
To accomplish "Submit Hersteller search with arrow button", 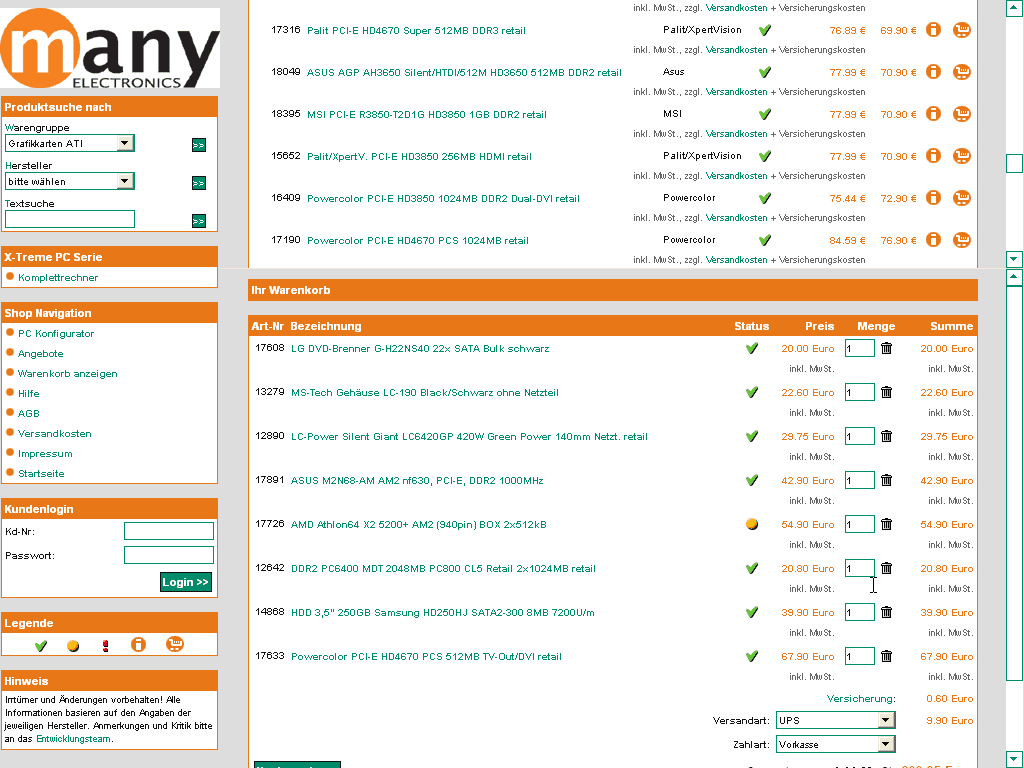I will [199, 183].
